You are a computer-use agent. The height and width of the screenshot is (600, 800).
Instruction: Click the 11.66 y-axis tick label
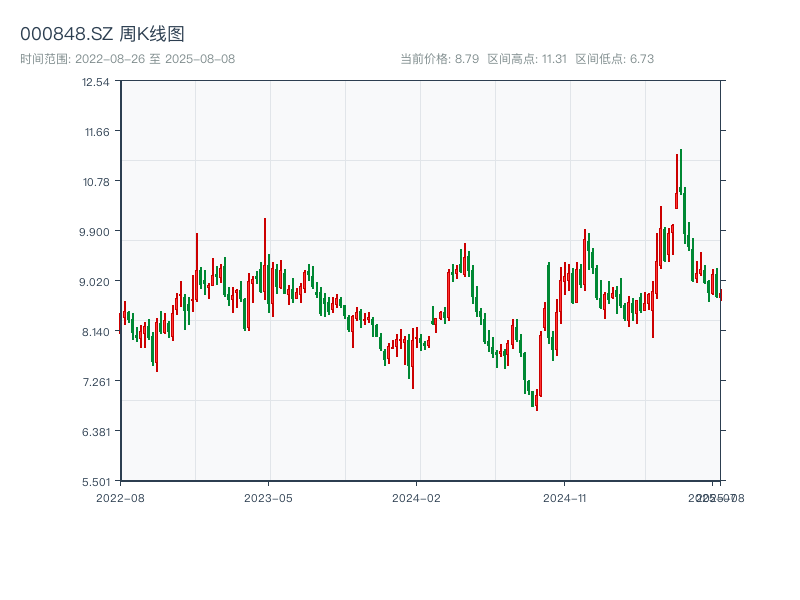pyautogui.click(x=97, y=132)
